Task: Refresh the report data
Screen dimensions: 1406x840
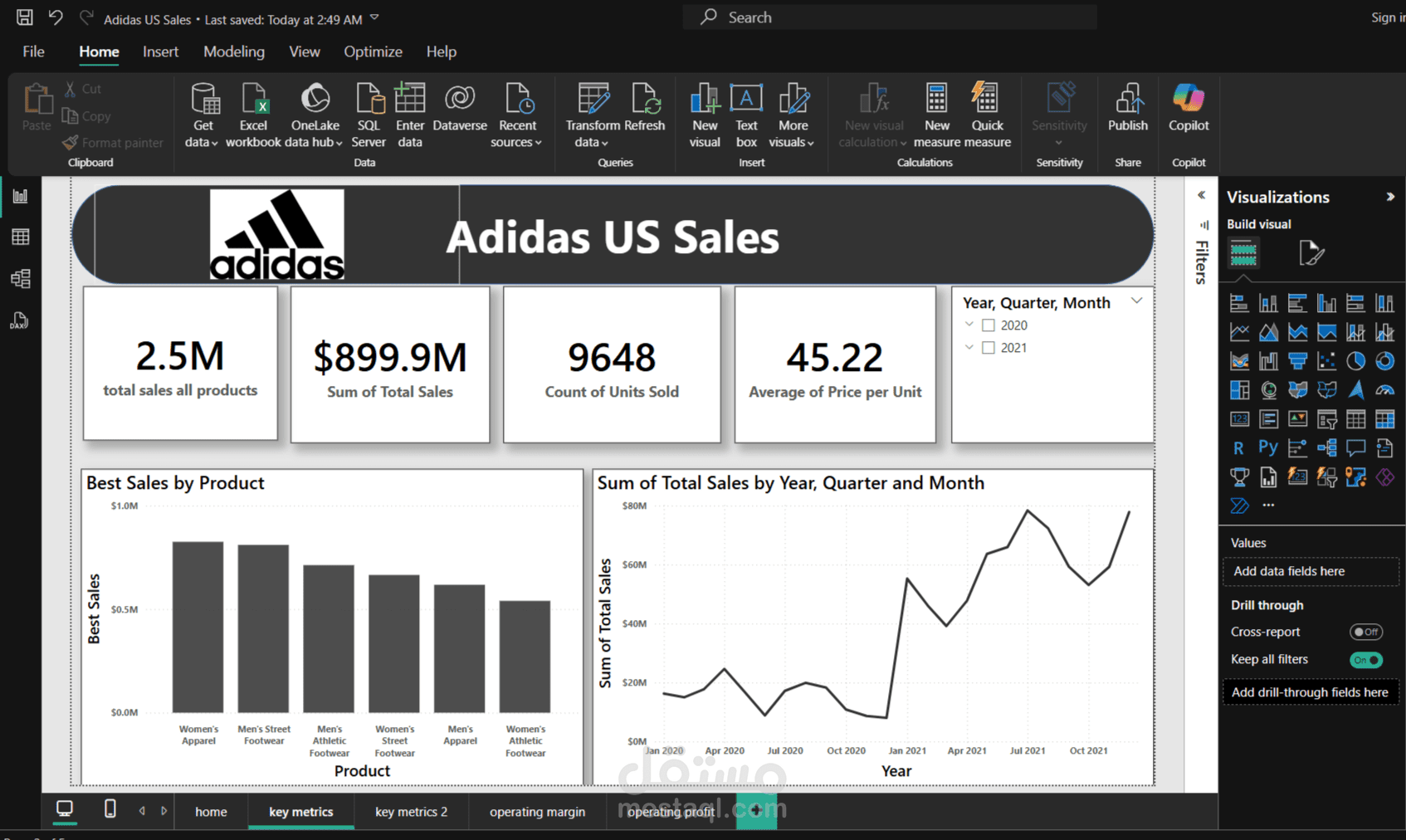Action: pyautogui.click(x=645, y=109)
